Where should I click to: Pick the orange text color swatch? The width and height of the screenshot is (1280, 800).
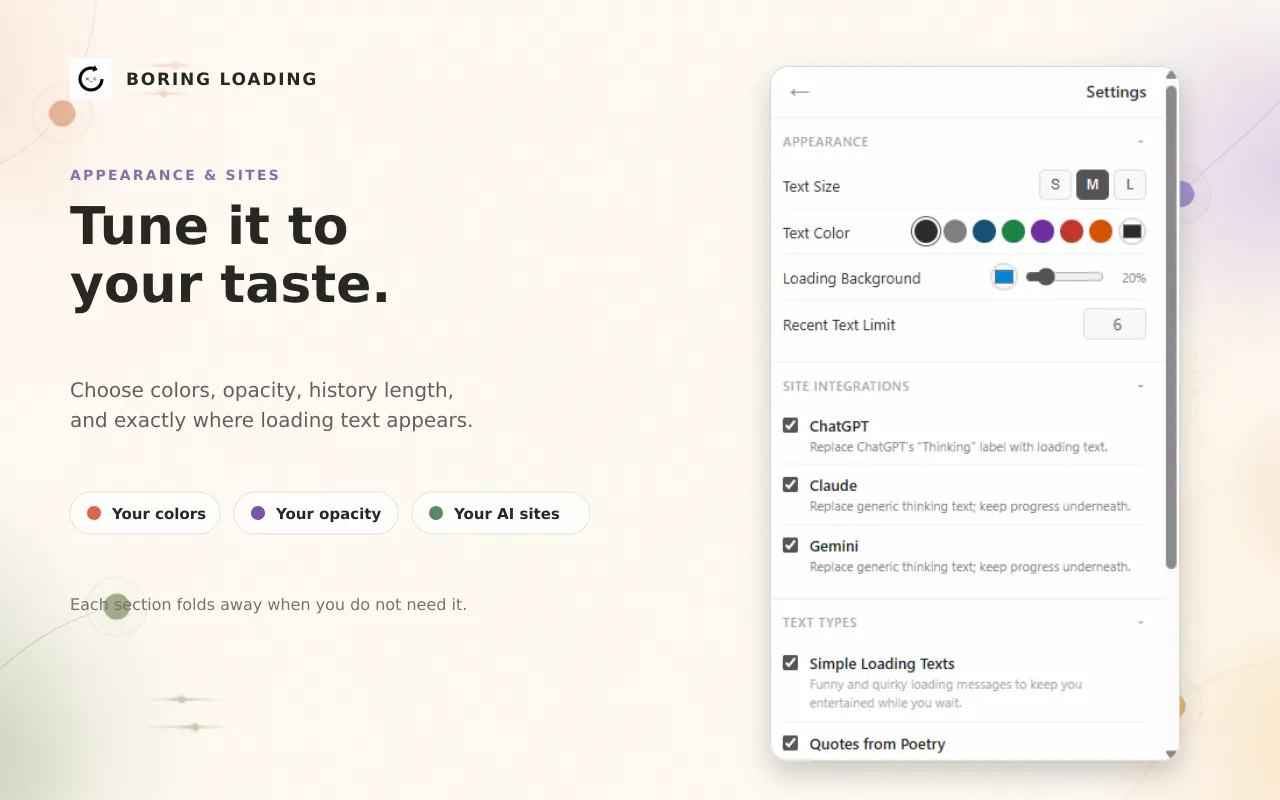click(x=1100, y=232)
